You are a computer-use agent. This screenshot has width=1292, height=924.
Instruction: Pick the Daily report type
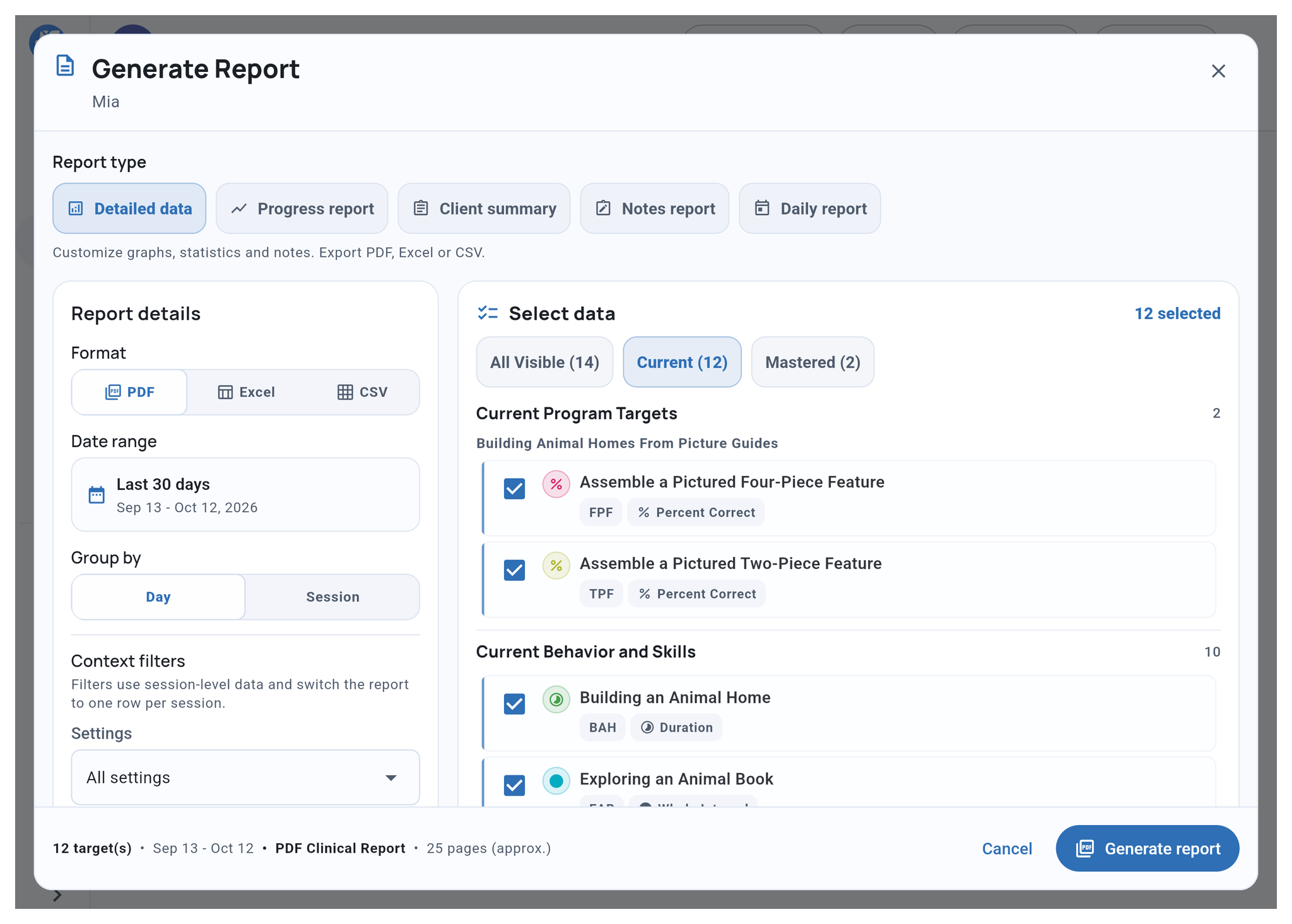810,209
